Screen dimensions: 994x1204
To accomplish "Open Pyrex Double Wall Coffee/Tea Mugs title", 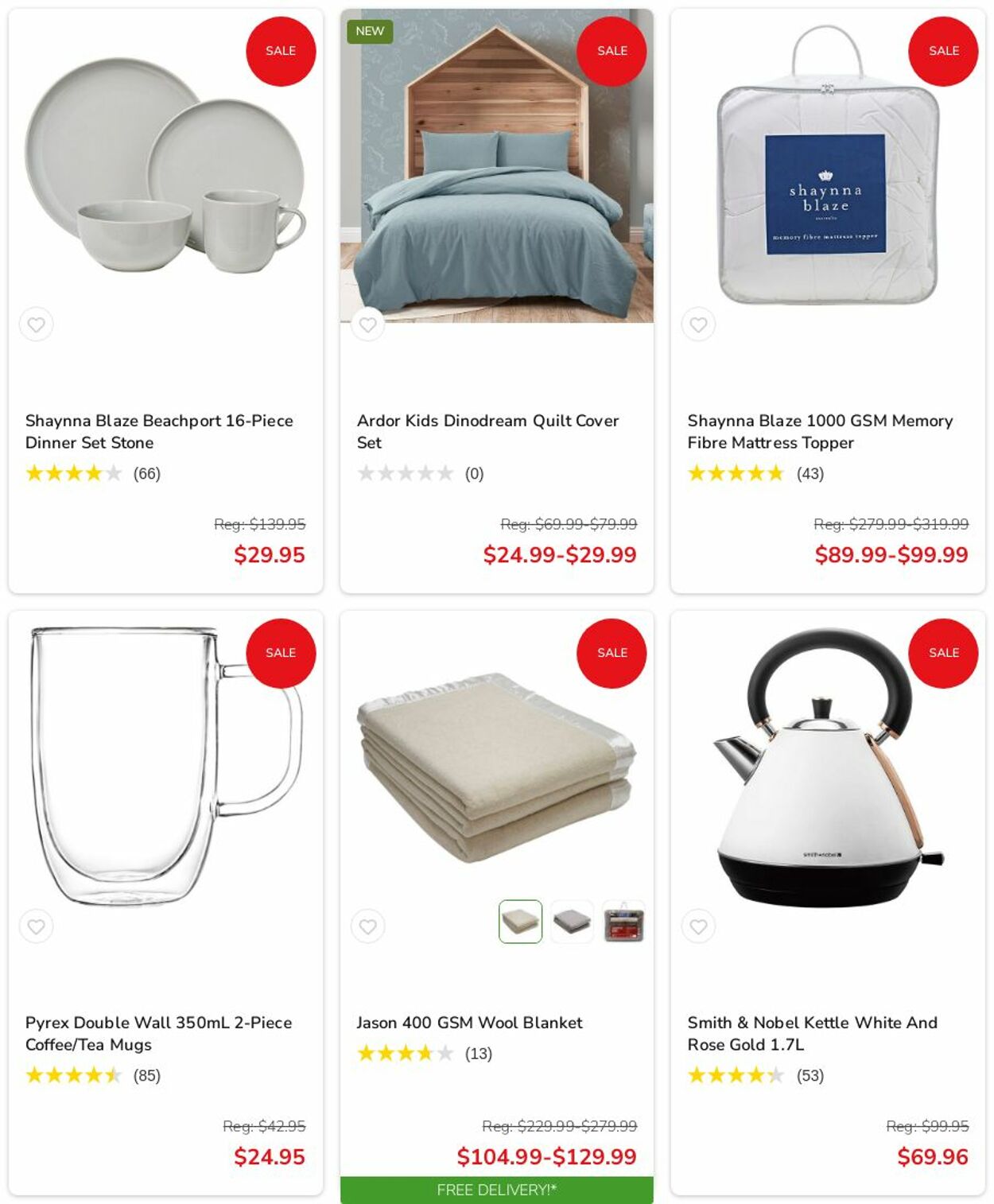I will [158, 1034].
